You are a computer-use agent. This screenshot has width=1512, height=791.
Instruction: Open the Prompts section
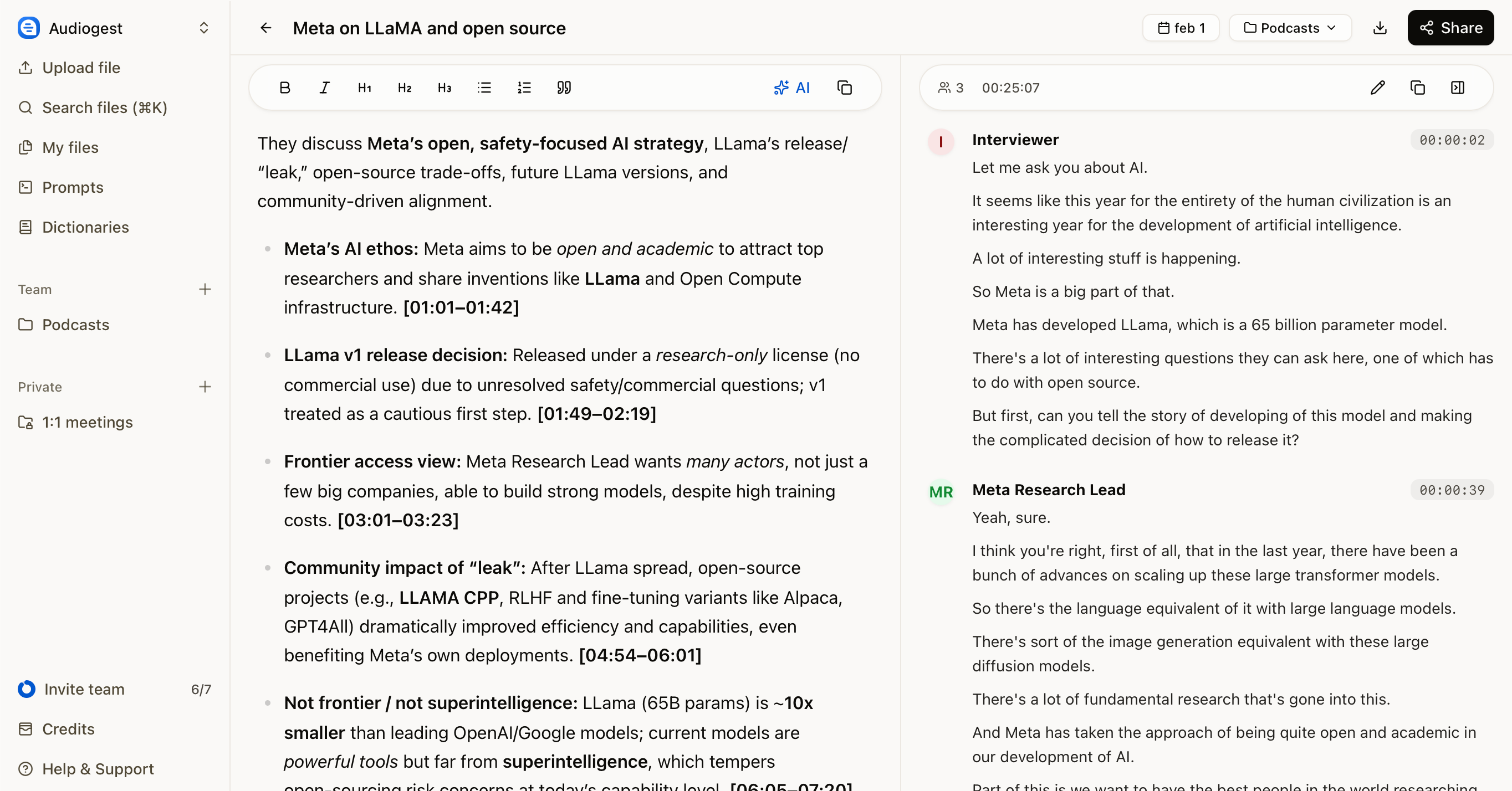72,187
